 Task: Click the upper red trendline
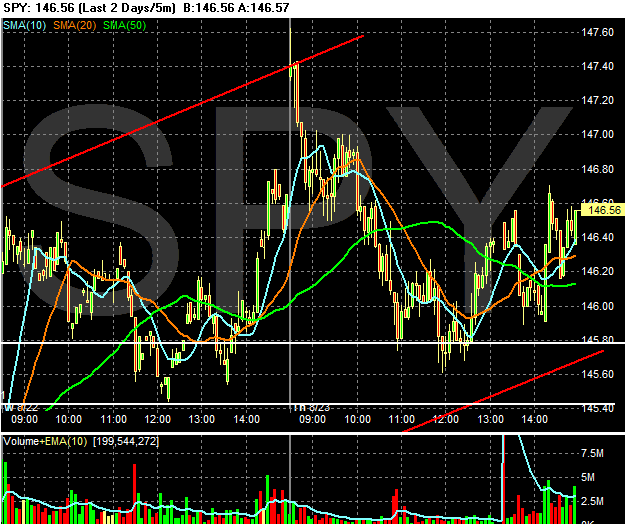(x=182, y=111)
